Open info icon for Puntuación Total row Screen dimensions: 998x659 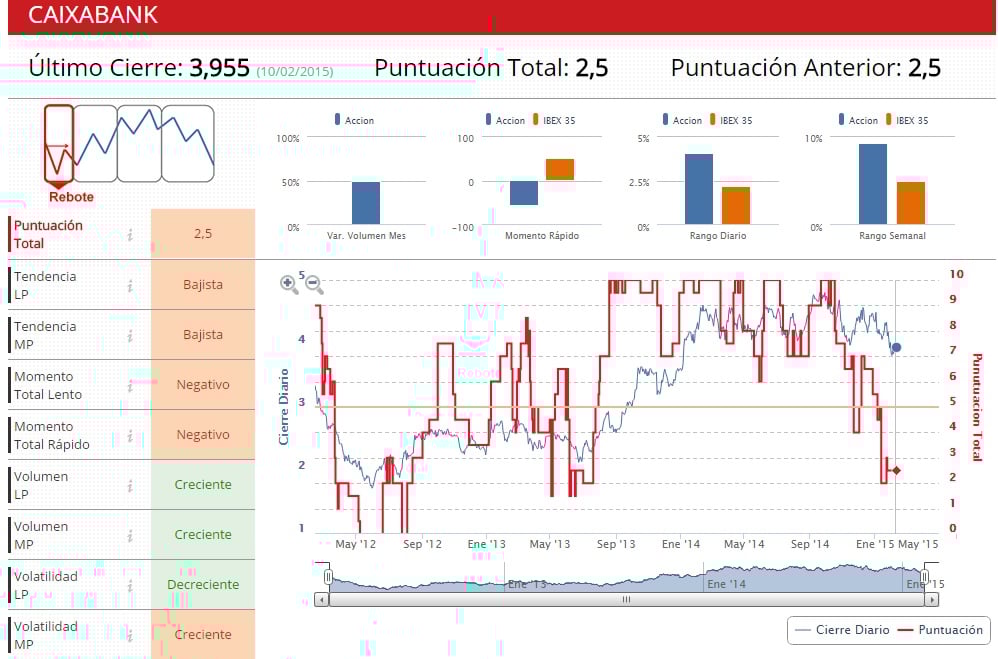[130, 235]
